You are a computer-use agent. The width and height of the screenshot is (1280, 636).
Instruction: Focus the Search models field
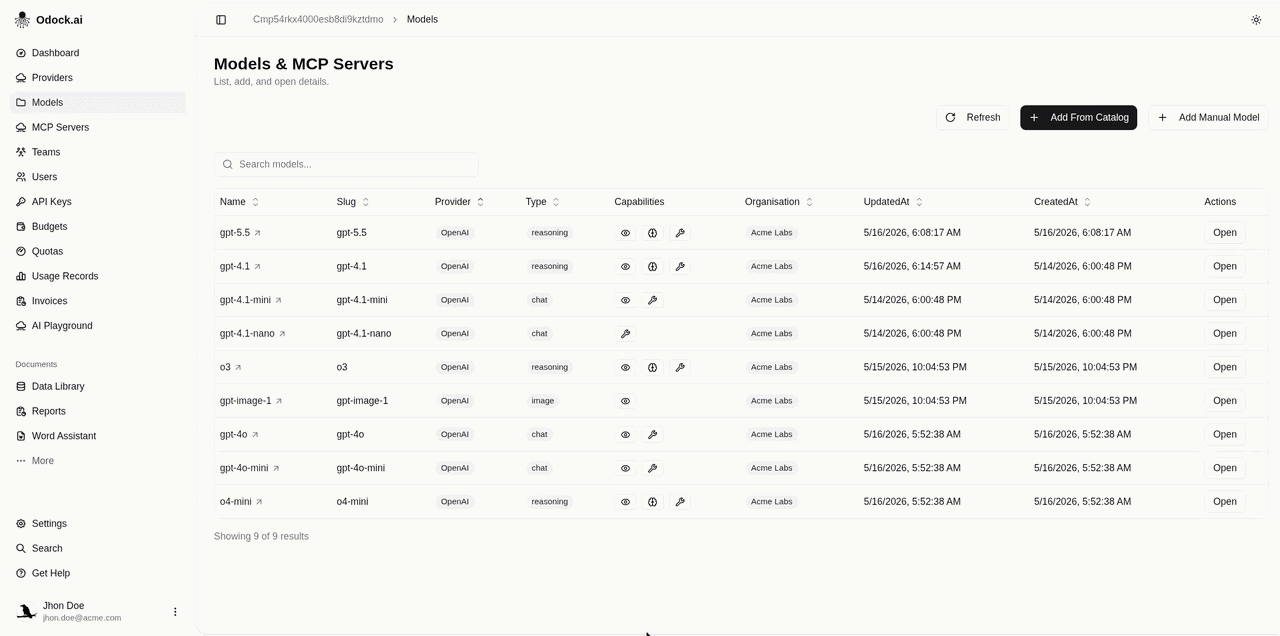[346, 164]
